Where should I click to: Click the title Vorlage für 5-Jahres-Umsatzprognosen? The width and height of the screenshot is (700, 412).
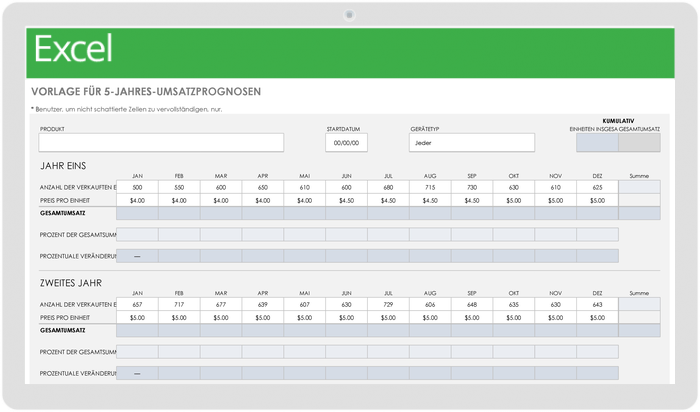pos(146,92)
